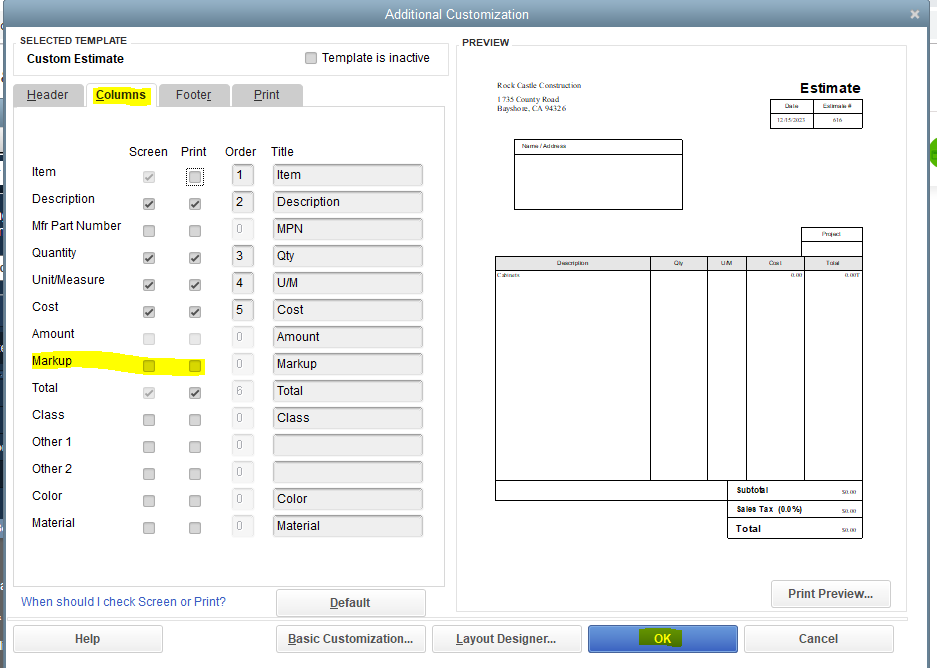Click the 'Mfr Part Number' row label
937x668 pixels.
(76, 226)
